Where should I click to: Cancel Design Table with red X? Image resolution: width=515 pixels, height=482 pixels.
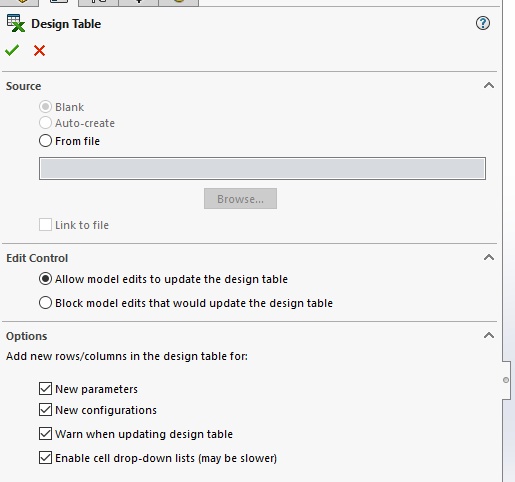[x=39, y=51]
